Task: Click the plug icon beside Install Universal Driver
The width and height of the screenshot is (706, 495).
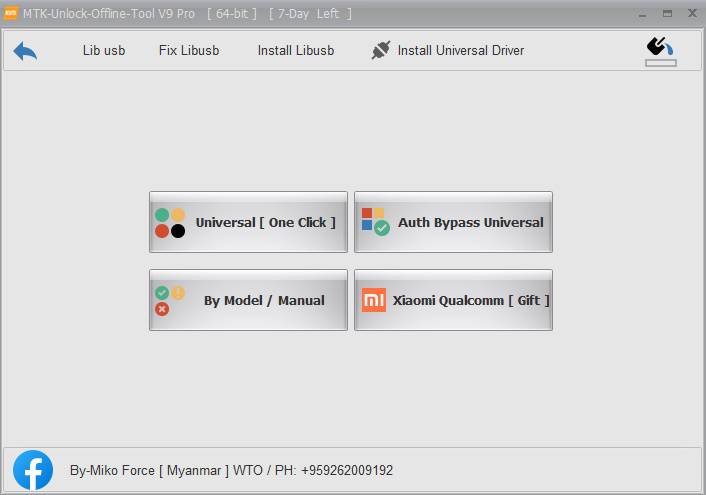Action: (x=380, y=50)
